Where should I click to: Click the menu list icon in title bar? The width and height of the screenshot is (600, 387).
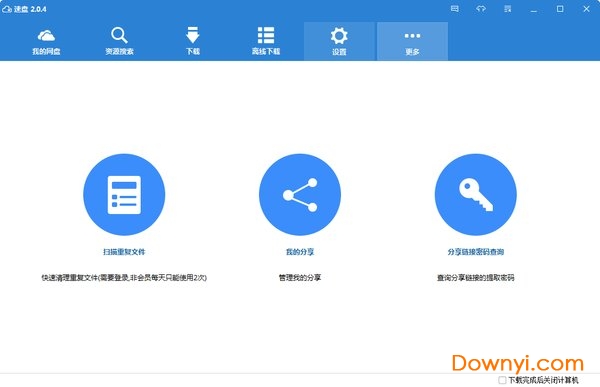coord(508,8)
